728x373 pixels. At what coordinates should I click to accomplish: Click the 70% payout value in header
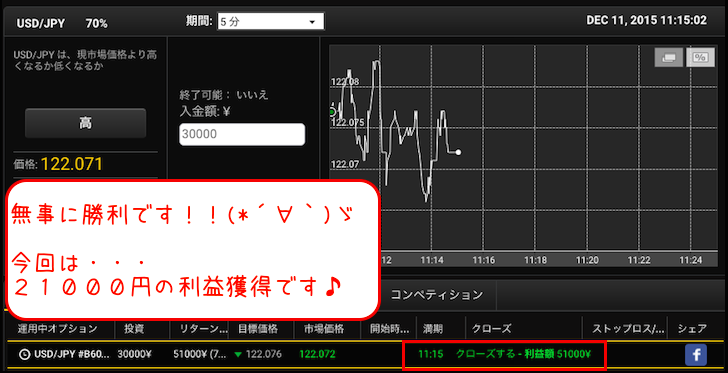(97, 24)
